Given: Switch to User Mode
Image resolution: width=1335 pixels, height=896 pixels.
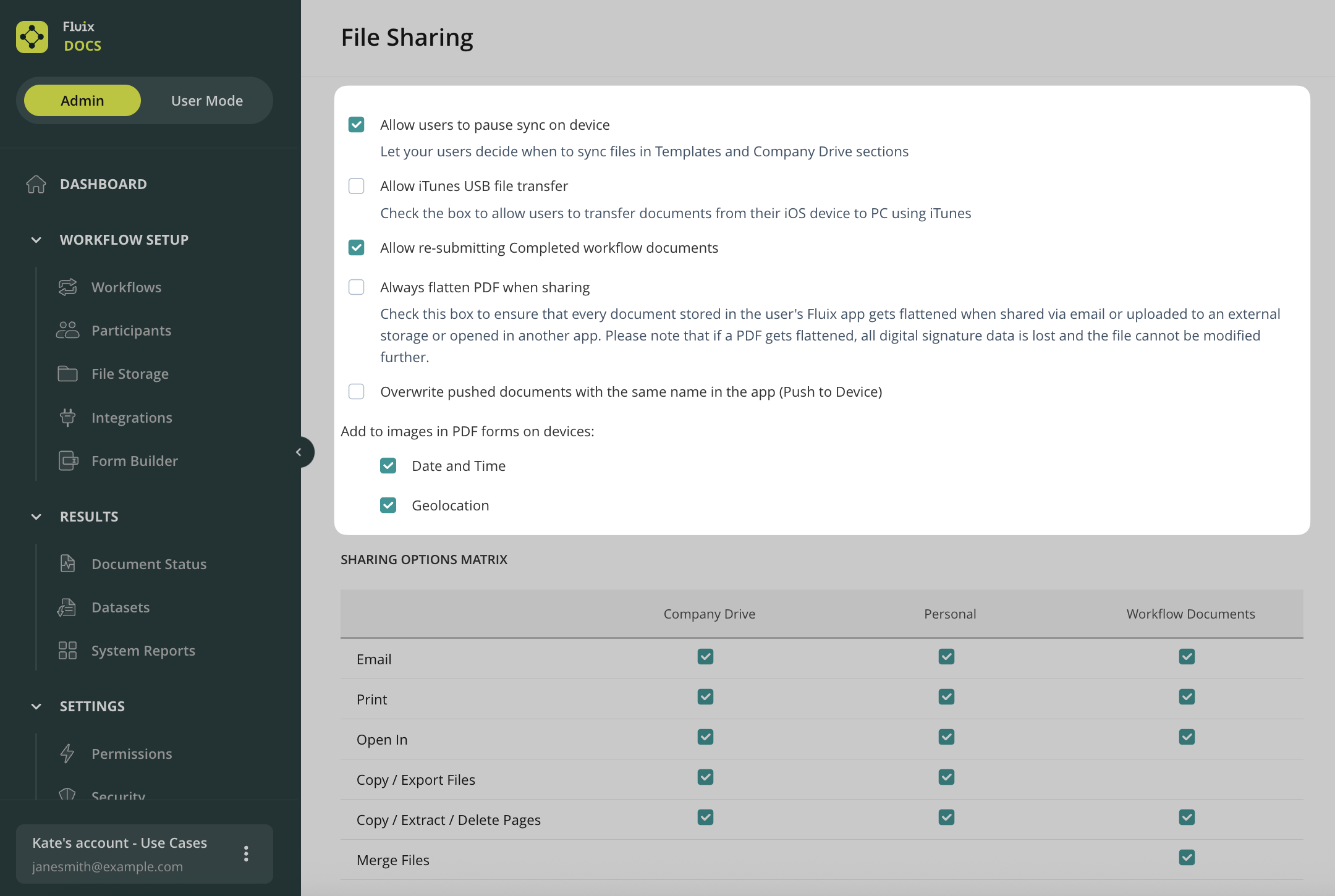Looking at the screenshot, I should pos(207,101).
